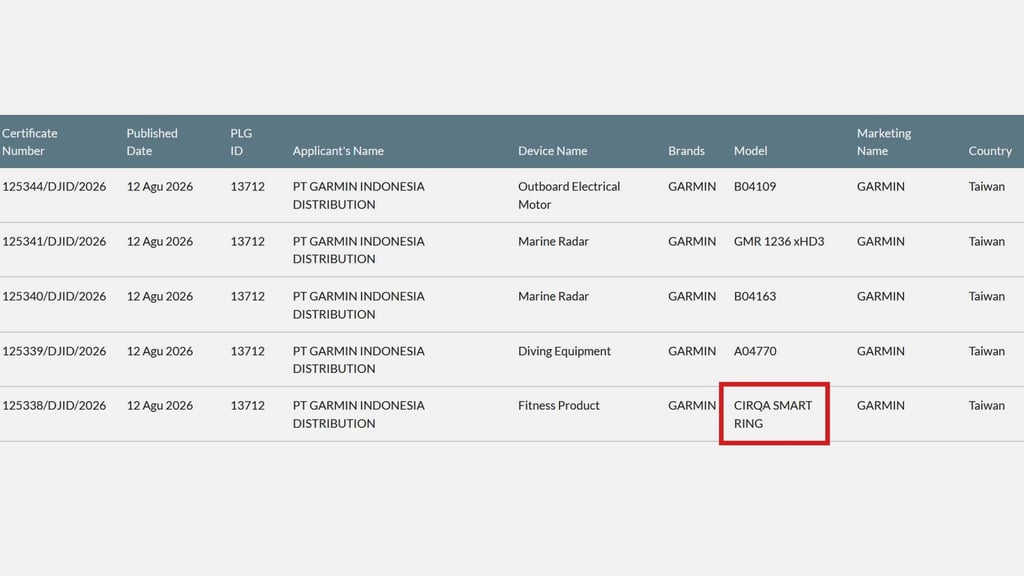Click the Published Date column header

pos(152,142)
